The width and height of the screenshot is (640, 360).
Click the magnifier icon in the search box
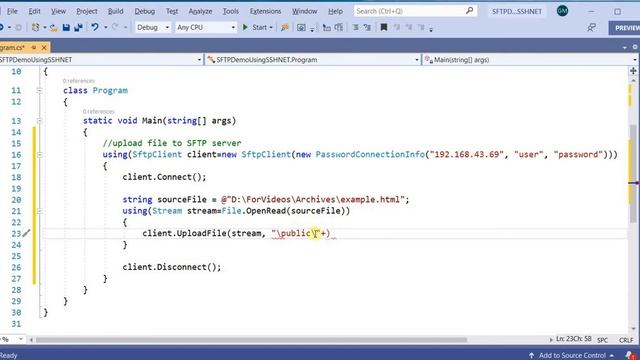click(x=469, y=11)
